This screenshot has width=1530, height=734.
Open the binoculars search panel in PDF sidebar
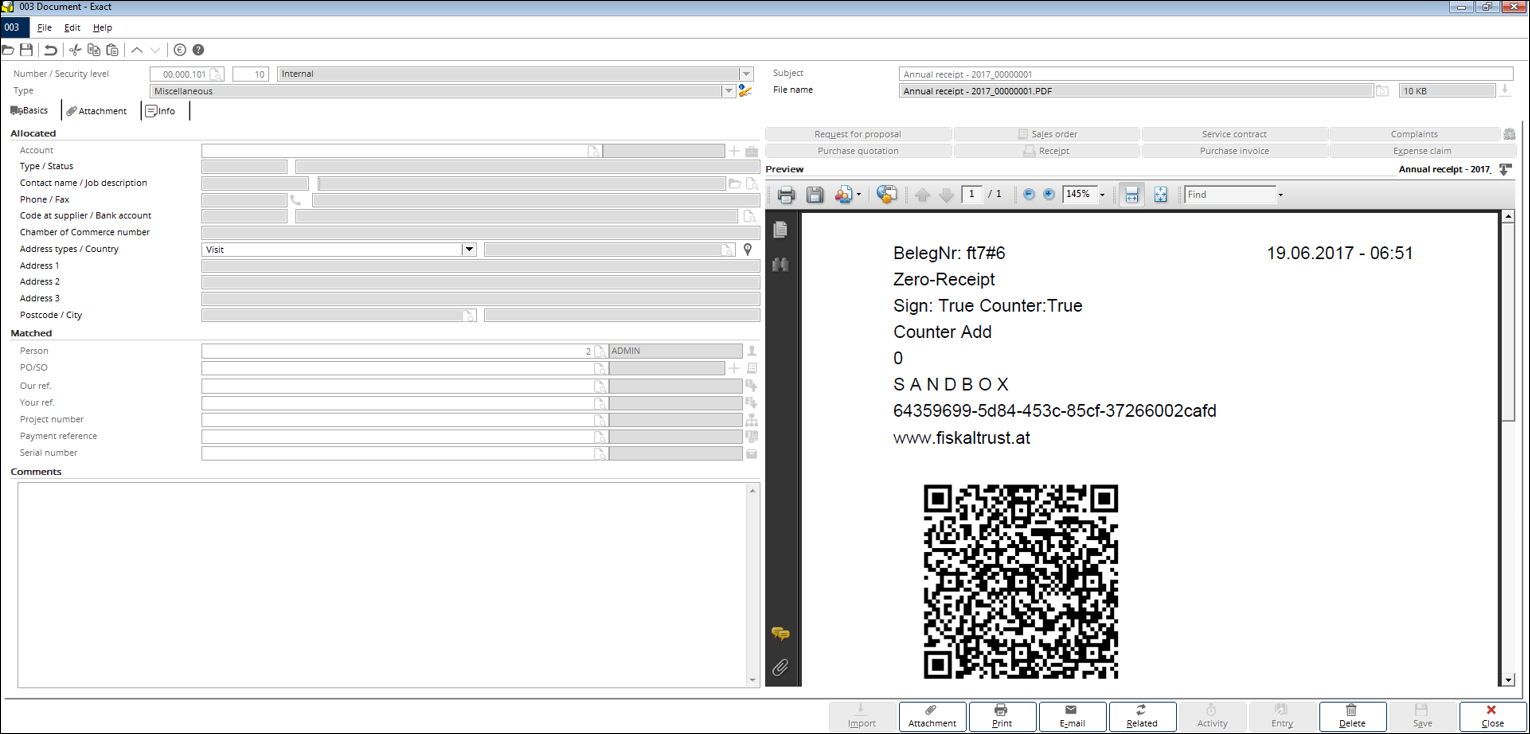tap(780, 264)
